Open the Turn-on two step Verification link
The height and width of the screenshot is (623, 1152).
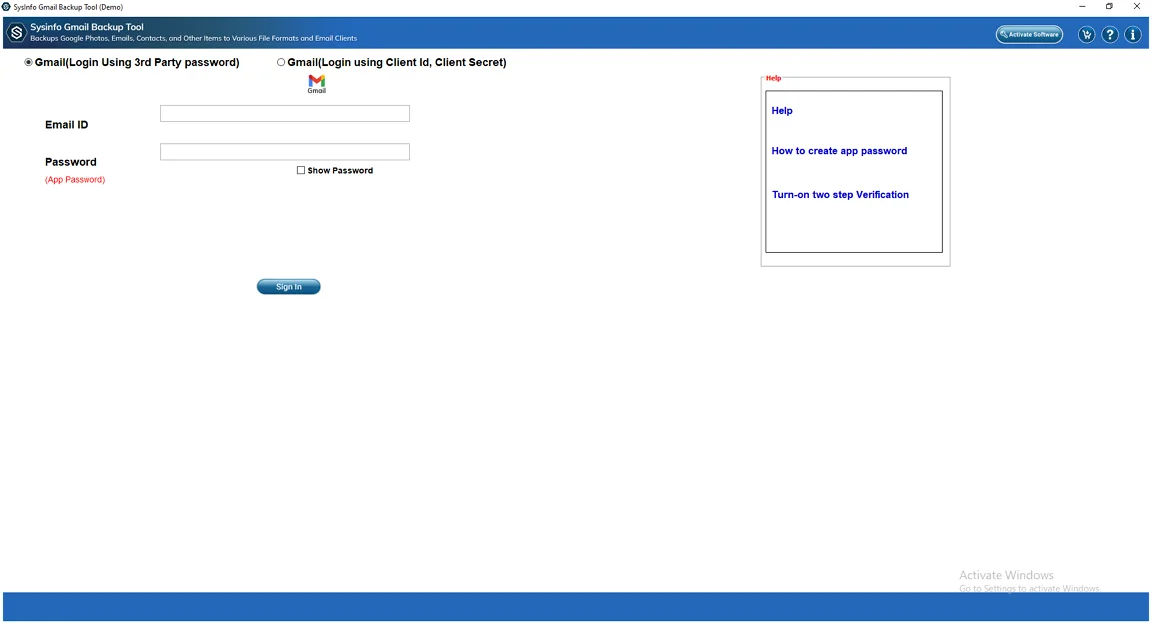[x=840, y=194]
